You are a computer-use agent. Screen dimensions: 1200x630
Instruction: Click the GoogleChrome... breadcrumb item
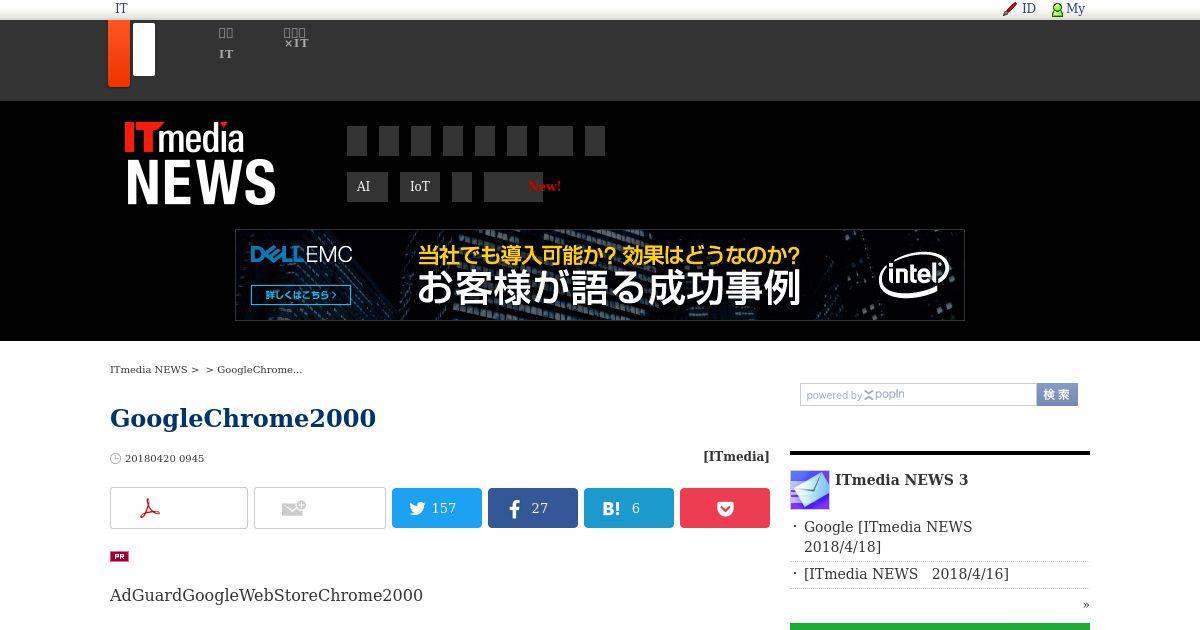(260, 370)
